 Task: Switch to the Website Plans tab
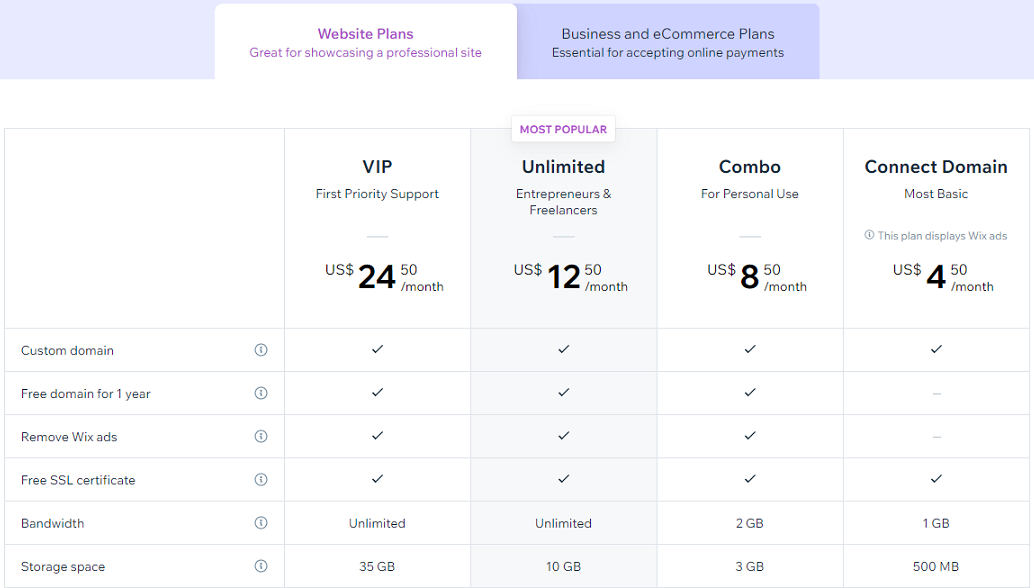(365, 42)
